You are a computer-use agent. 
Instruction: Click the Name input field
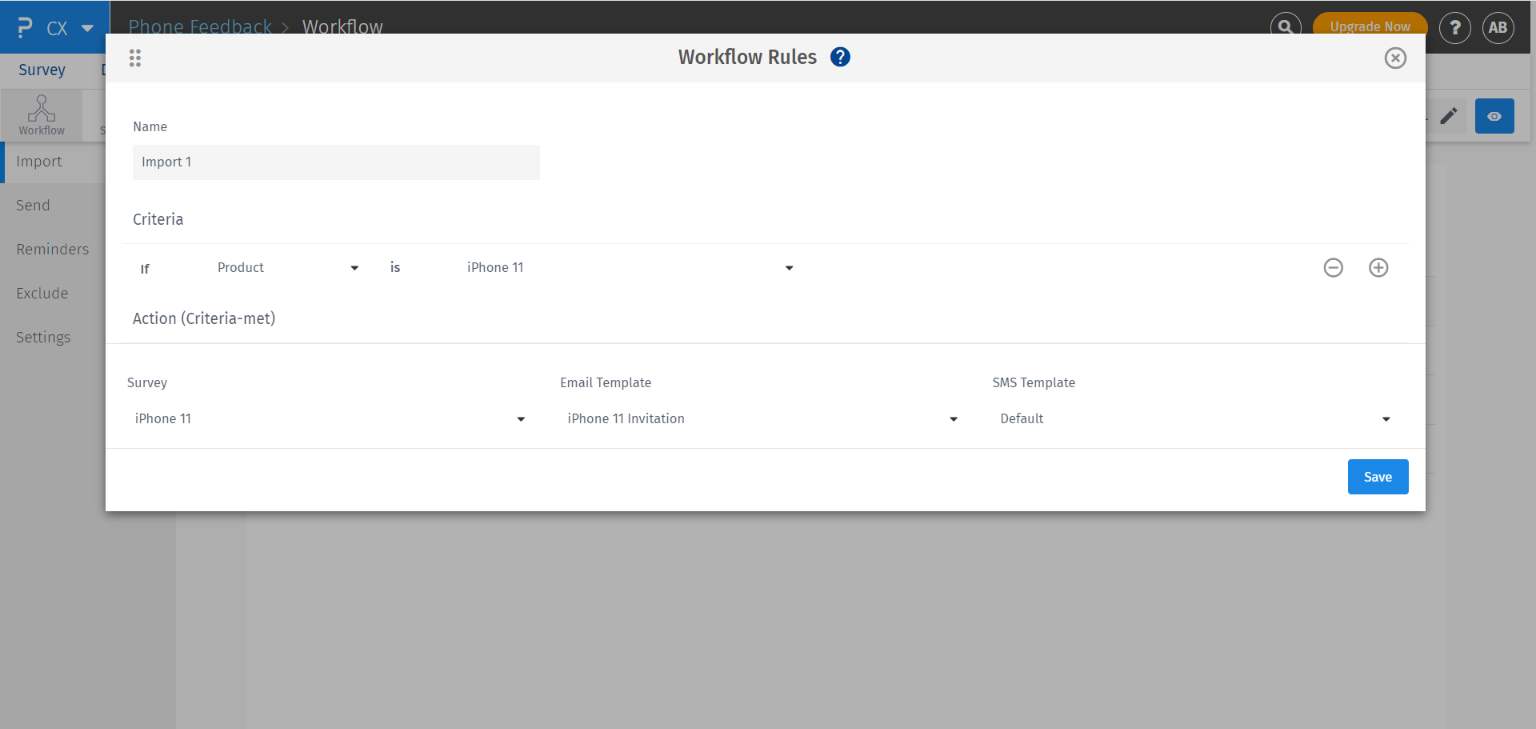336,162
